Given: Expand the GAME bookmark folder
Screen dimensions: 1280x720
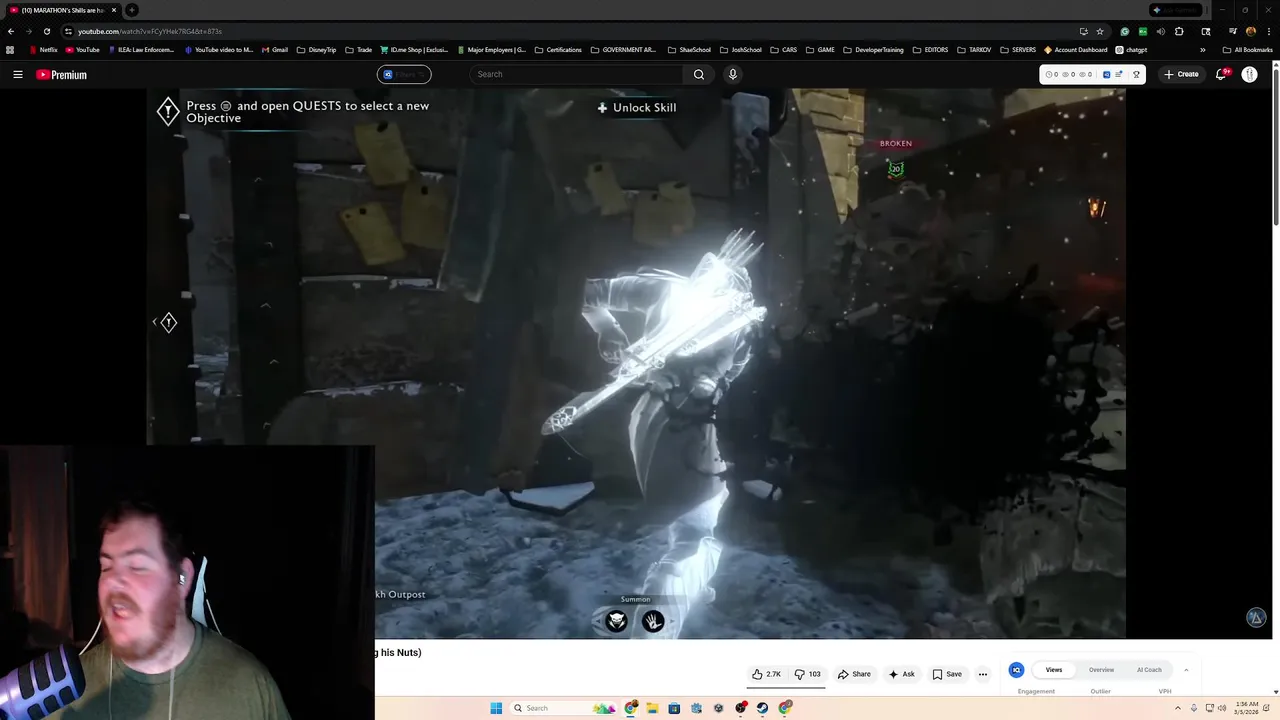Looking at the screenshot, I should (820, 50).
